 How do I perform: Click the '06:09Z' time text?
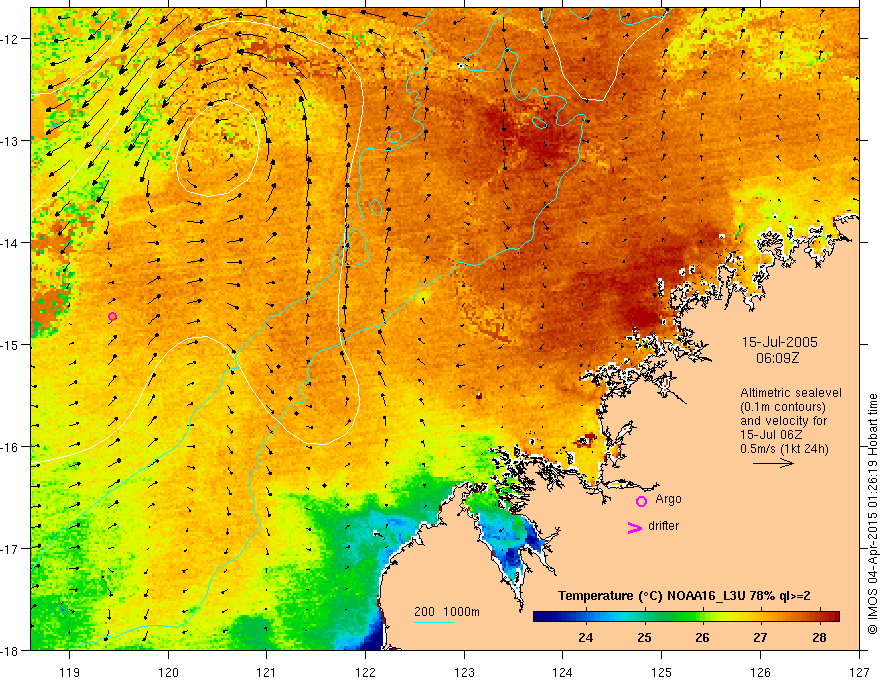point(777,358)
